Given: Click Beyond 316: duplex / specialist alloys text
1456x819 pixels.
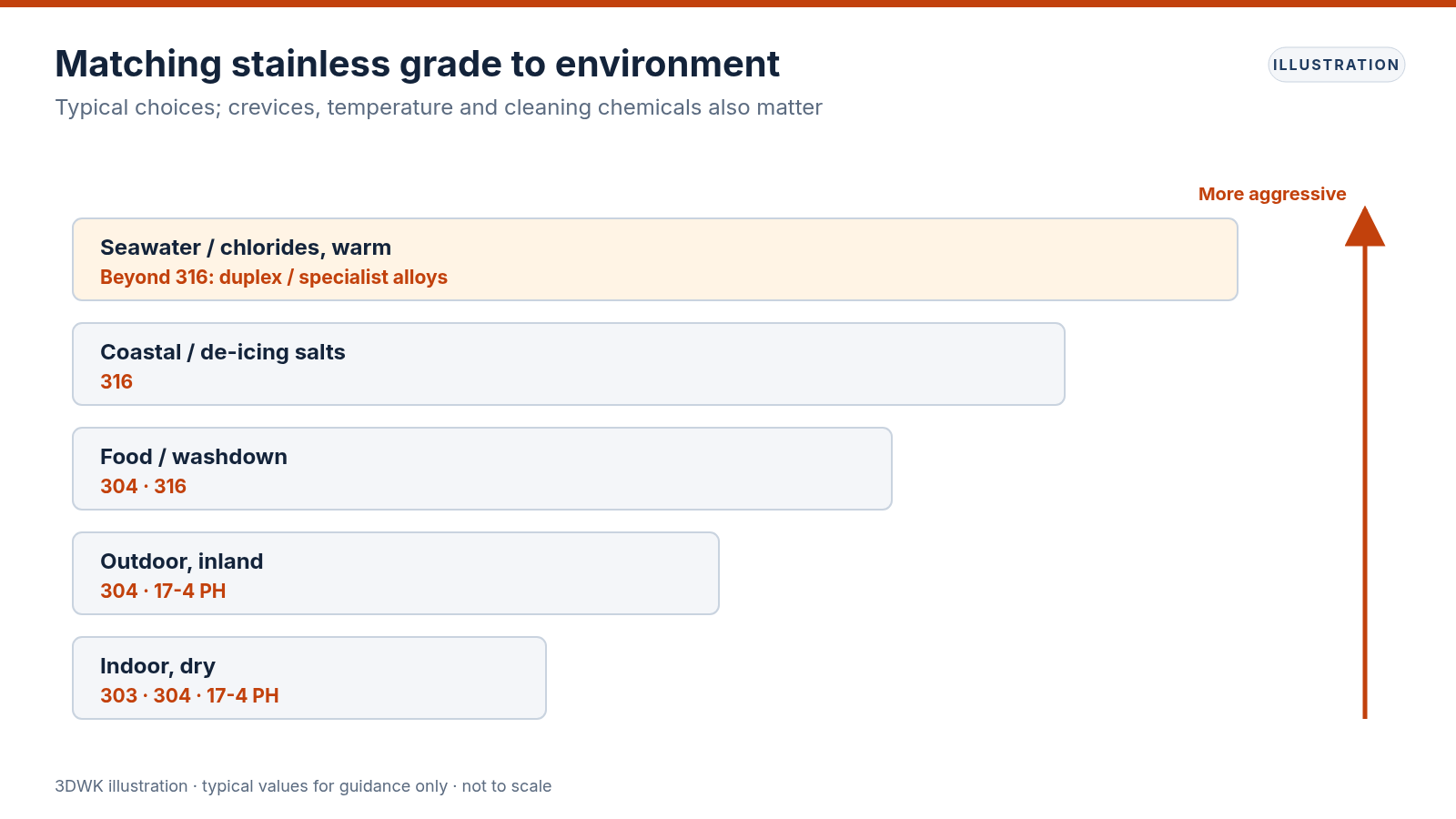Looking at the screenshot, I should pyautogui.click(x=274, y=278).
